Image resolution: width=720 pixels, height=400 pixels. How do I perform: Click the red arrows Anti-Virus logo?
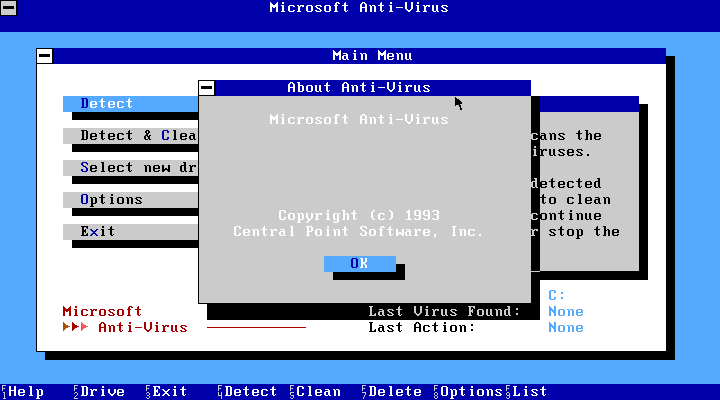[x=124, y=327]
